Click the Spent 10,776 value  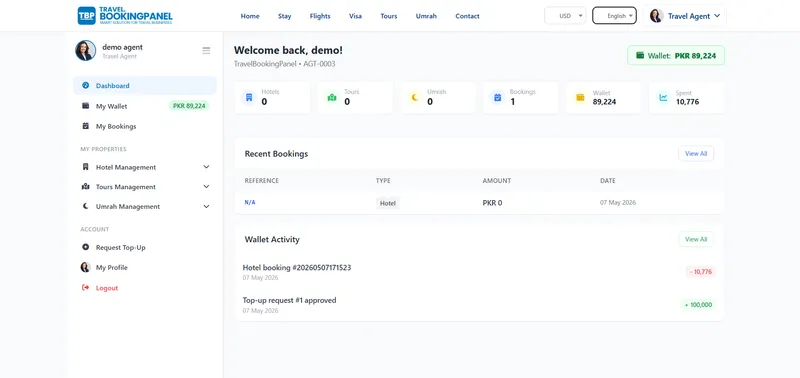click(687, 102)
